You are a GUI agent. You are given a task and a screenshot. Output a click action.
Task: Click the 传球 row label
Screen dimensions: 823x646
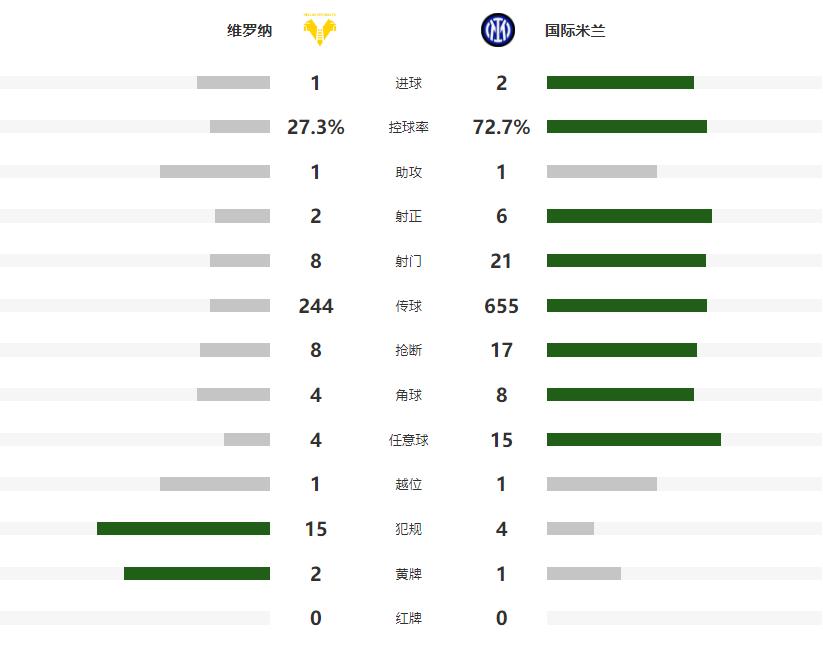408,306
